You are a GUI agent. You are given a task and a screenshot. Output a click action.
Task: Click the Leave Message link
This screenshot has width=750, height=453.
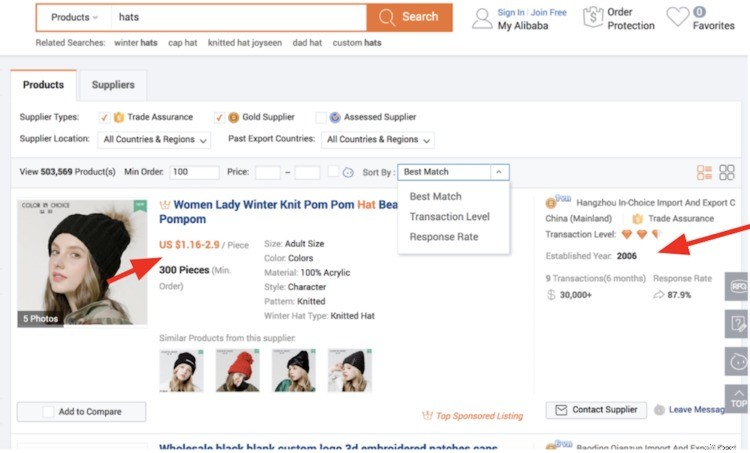pos(696,410)
